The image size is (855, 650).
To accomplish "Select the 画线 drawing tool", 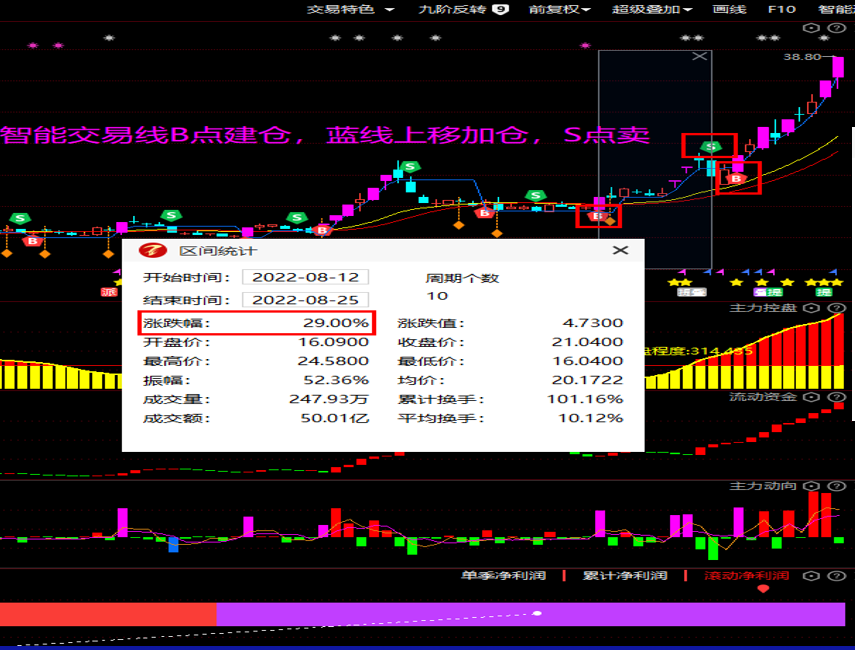I will tap(729, 9).
